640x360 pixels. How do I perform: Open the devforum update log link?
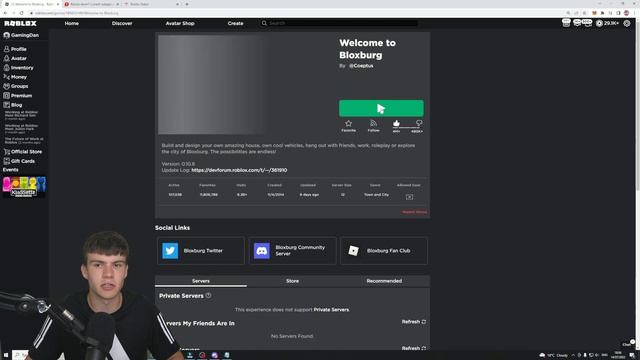click(239, 170)
